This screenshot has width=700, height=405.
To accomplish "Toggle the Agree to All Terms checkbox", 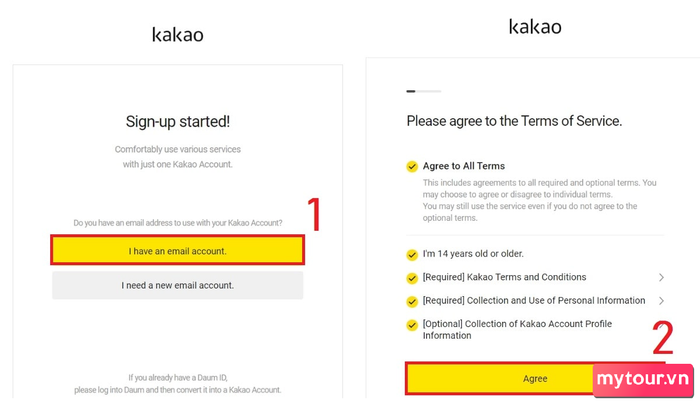I will [x=412, y=166].
